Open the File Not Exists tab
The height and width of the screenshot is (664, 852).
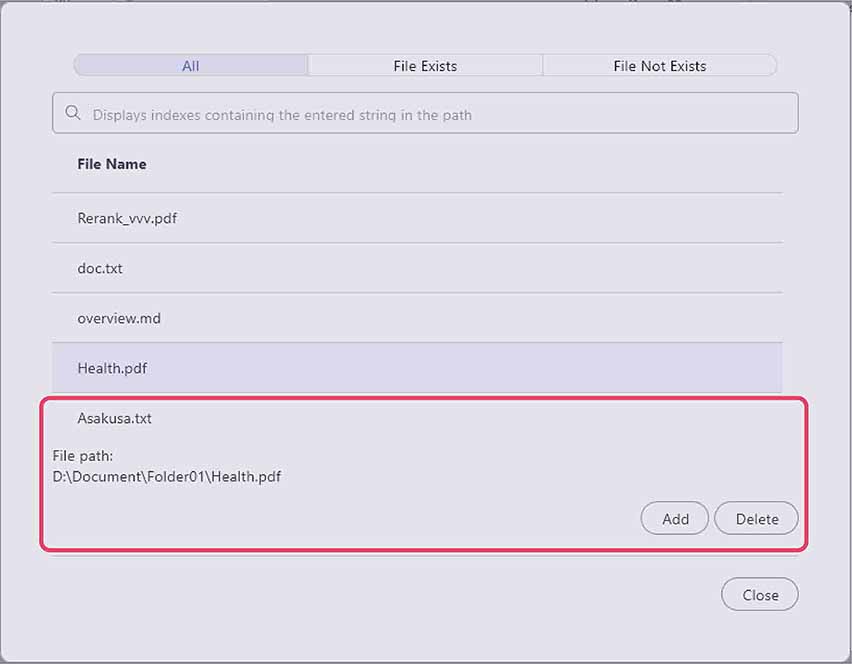(x=659, y=66)
